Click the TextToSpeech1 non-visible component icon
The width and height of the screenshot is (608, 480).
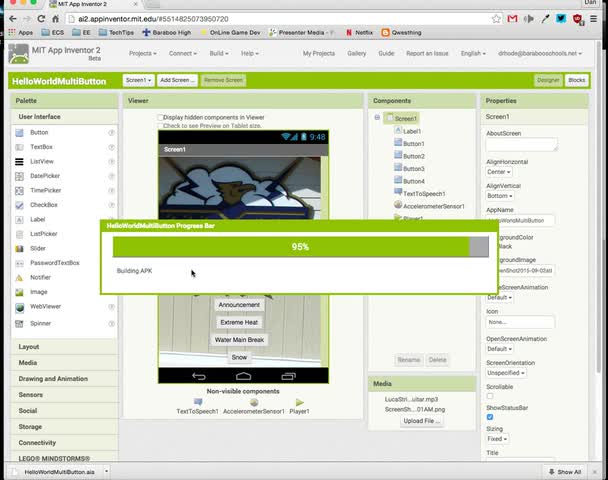click(x=198, y=402)
